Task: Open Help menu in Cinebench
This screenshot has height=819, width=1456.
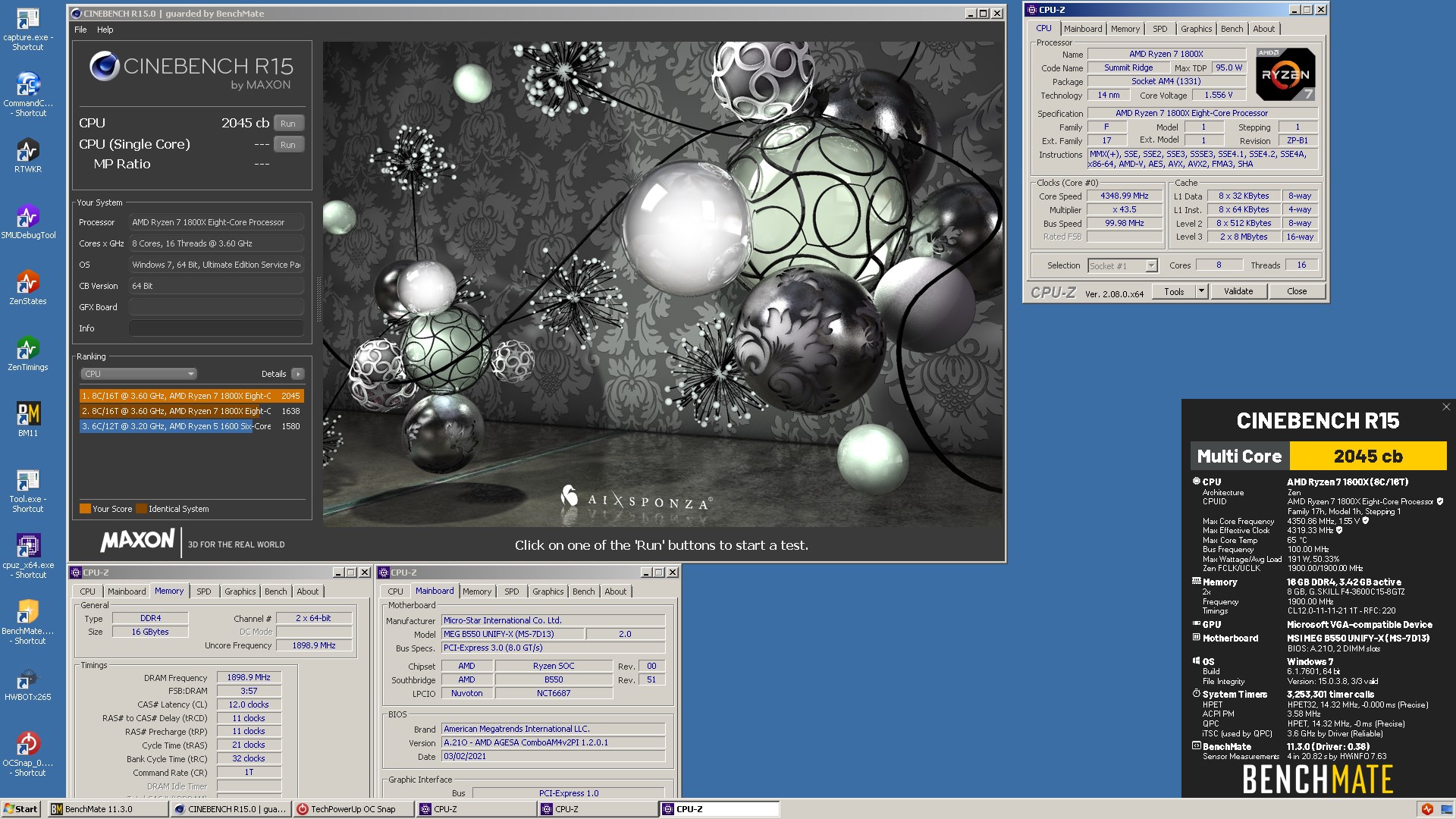Action: coord(105,30)
